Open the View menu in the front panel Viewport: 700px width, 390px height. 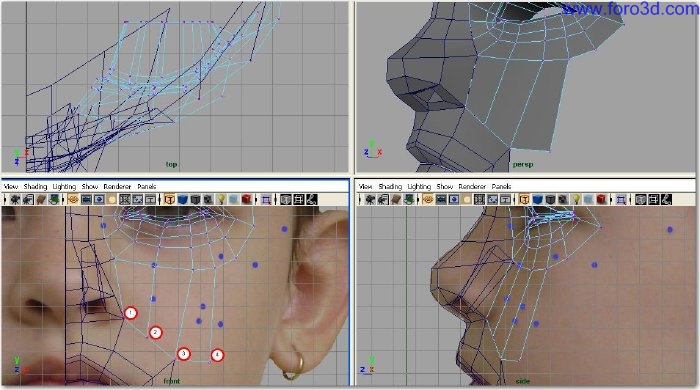tap(11, 187)
